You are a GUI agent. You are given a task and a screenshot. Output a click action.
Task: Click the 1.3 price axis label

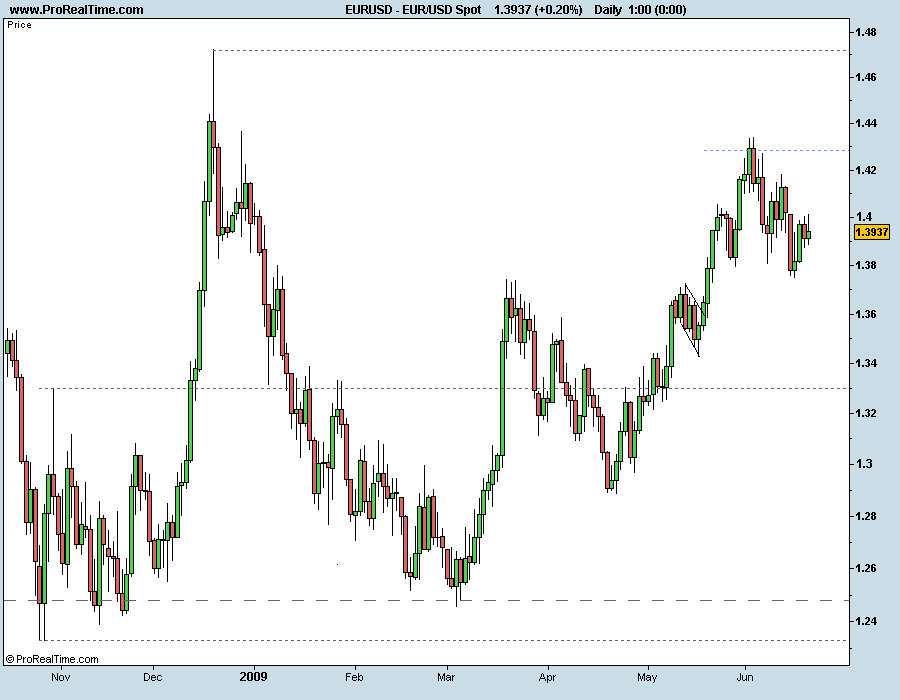pyautogui.click(x=864, y=464)
